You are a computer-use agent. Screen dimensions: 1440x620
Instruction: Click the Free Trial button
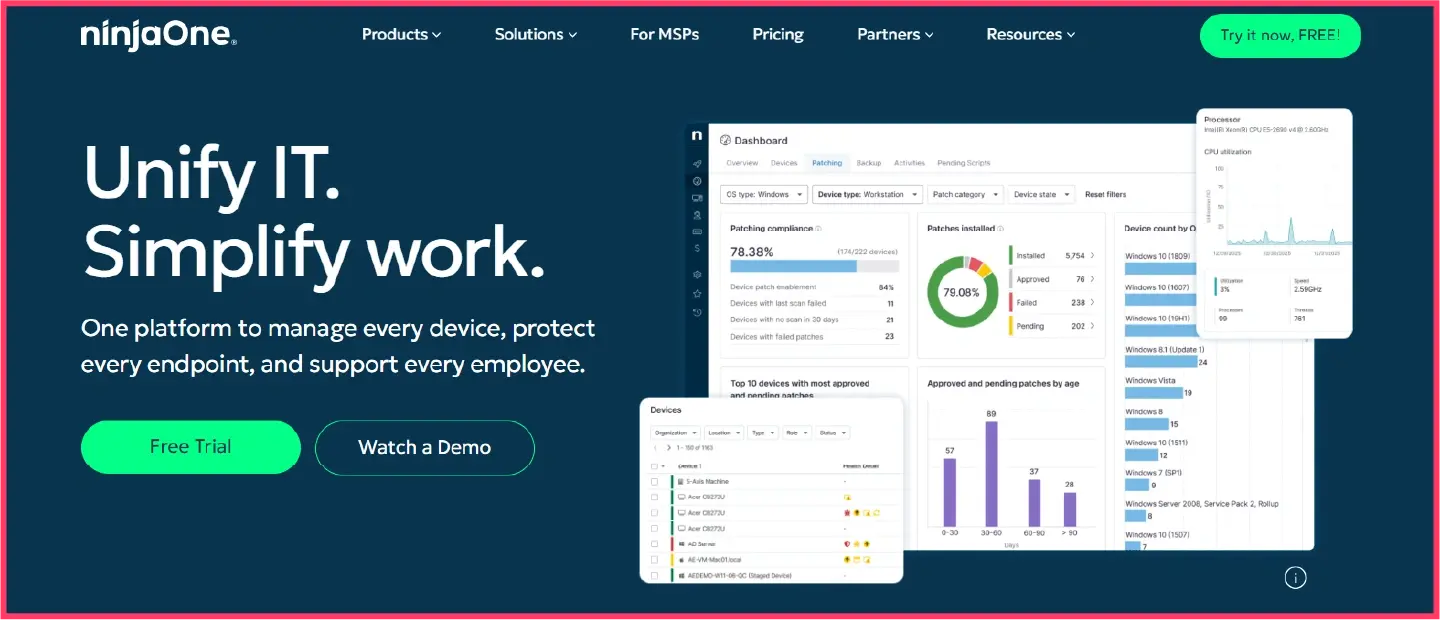pyautogui.click(x=190, y=447)
